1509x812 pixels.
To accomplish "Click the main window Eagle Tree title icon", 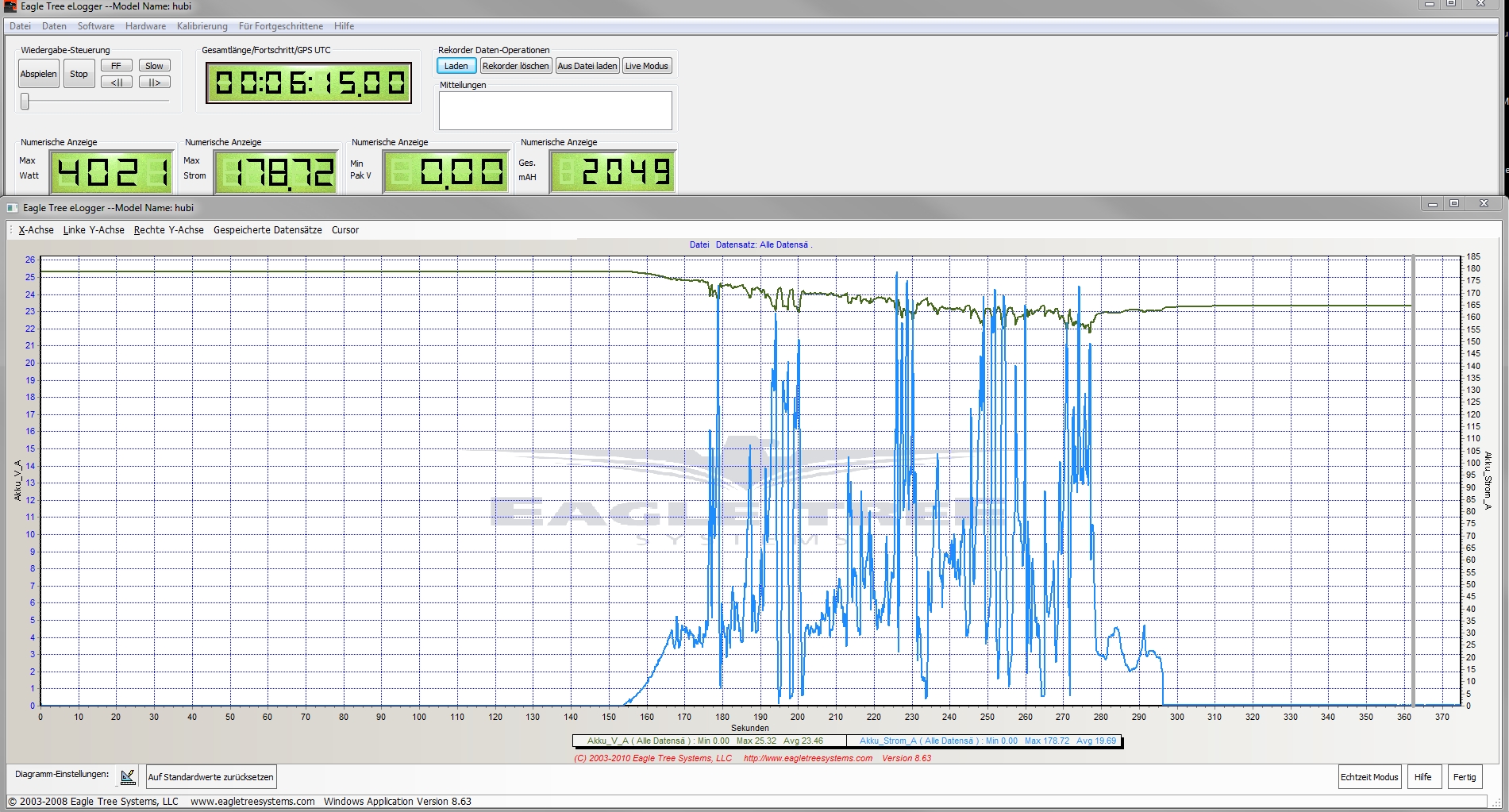I will click(x=10, y=6).
